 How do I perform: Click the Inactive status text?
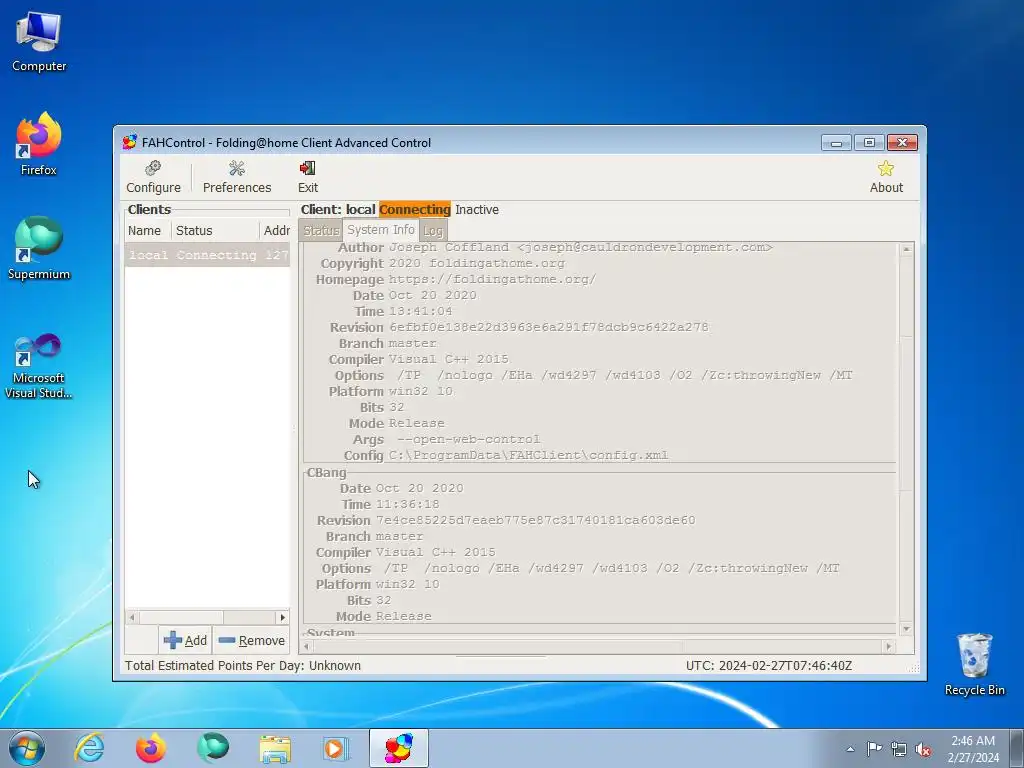click(x=477, y=210)
